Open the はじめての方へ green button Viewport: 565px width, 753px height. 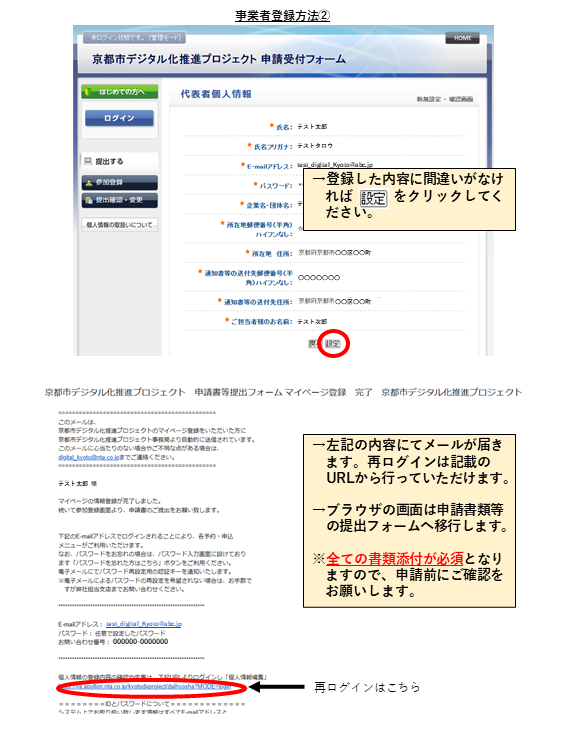coord(120,91)
